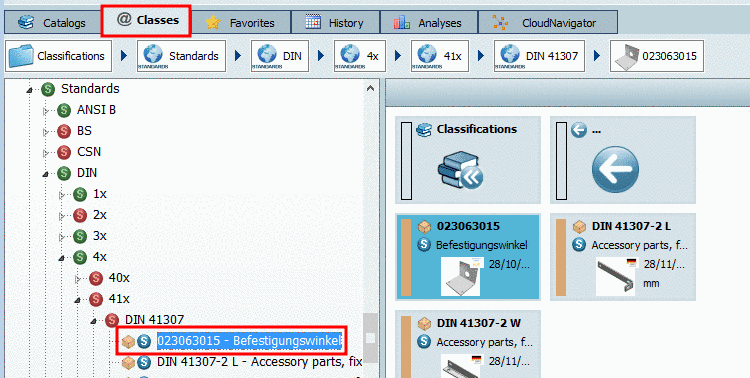This screenshot has width=750, height=378.
Task: Open the Classes tab
Action: pyautogui.click(x=146, y=21)
